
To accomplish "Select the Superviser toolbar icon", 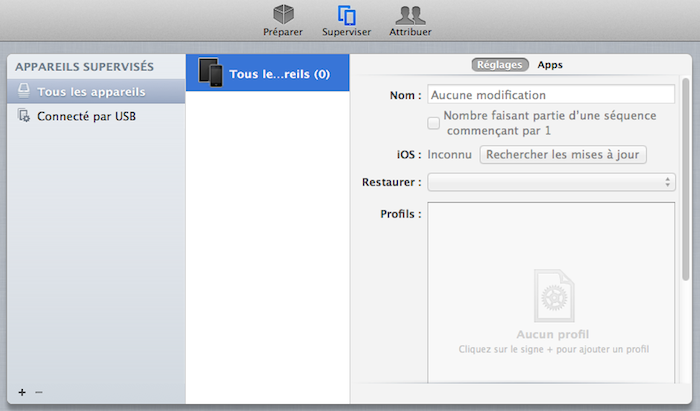I will (347, 20).
